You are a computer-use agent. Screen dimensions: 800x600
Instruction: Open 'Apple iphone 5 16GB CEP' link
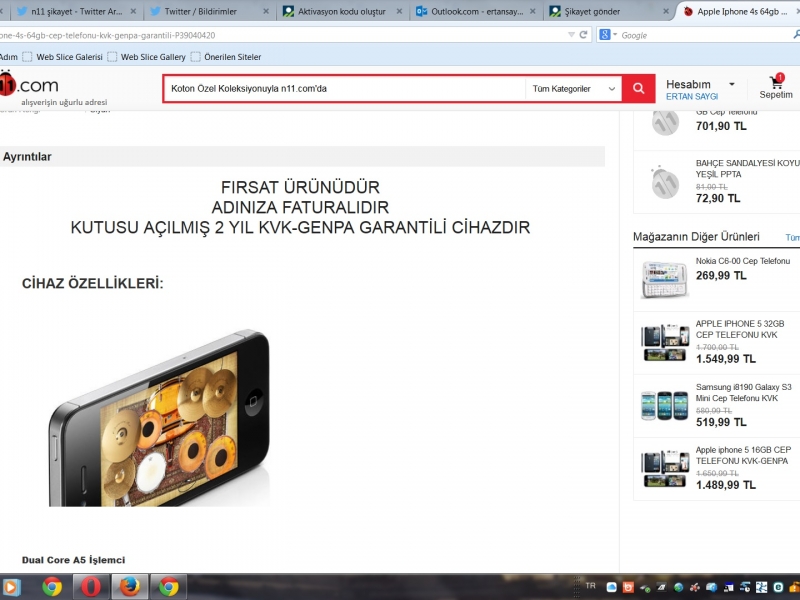(x=743, y=455)
